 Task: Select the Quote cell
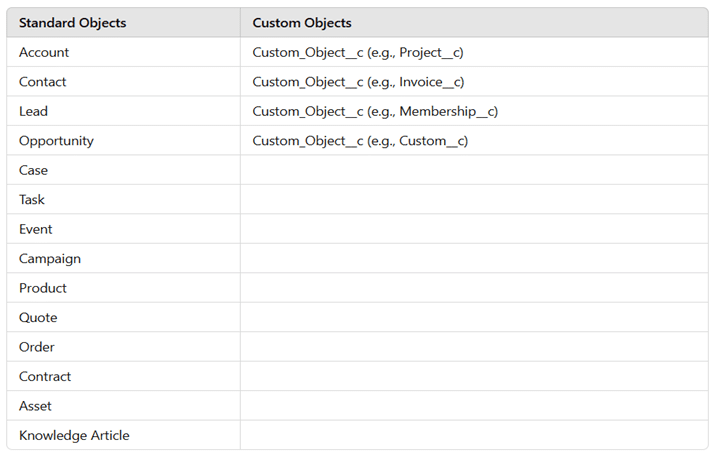pos(38,318)
